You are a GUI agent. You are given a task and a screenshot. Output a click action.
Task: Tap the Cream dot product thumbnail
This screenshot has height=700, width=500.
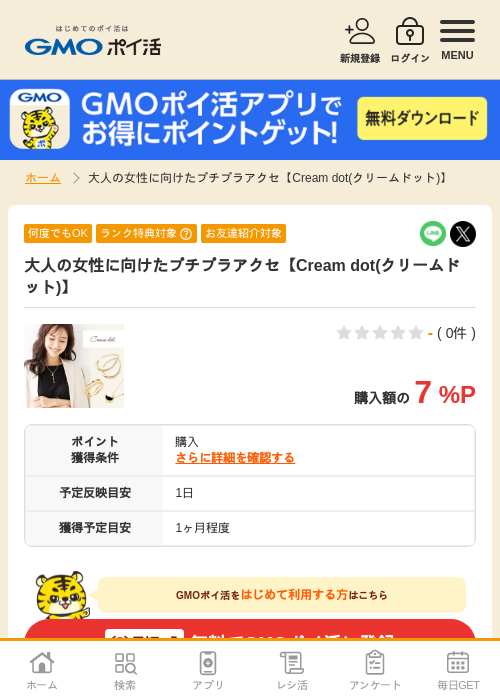point(74,366)
